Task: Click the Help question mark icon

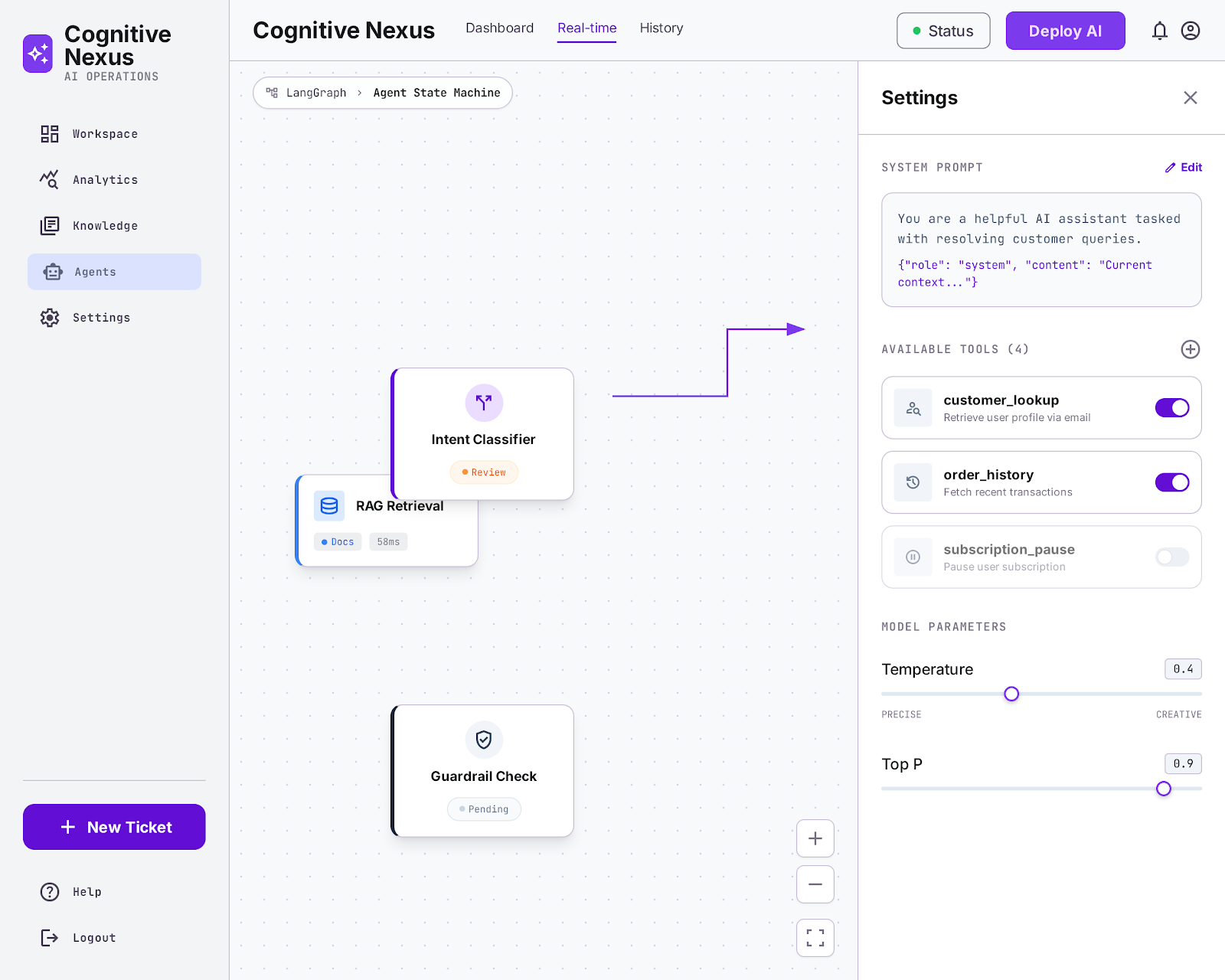Action: pos(50,892)
